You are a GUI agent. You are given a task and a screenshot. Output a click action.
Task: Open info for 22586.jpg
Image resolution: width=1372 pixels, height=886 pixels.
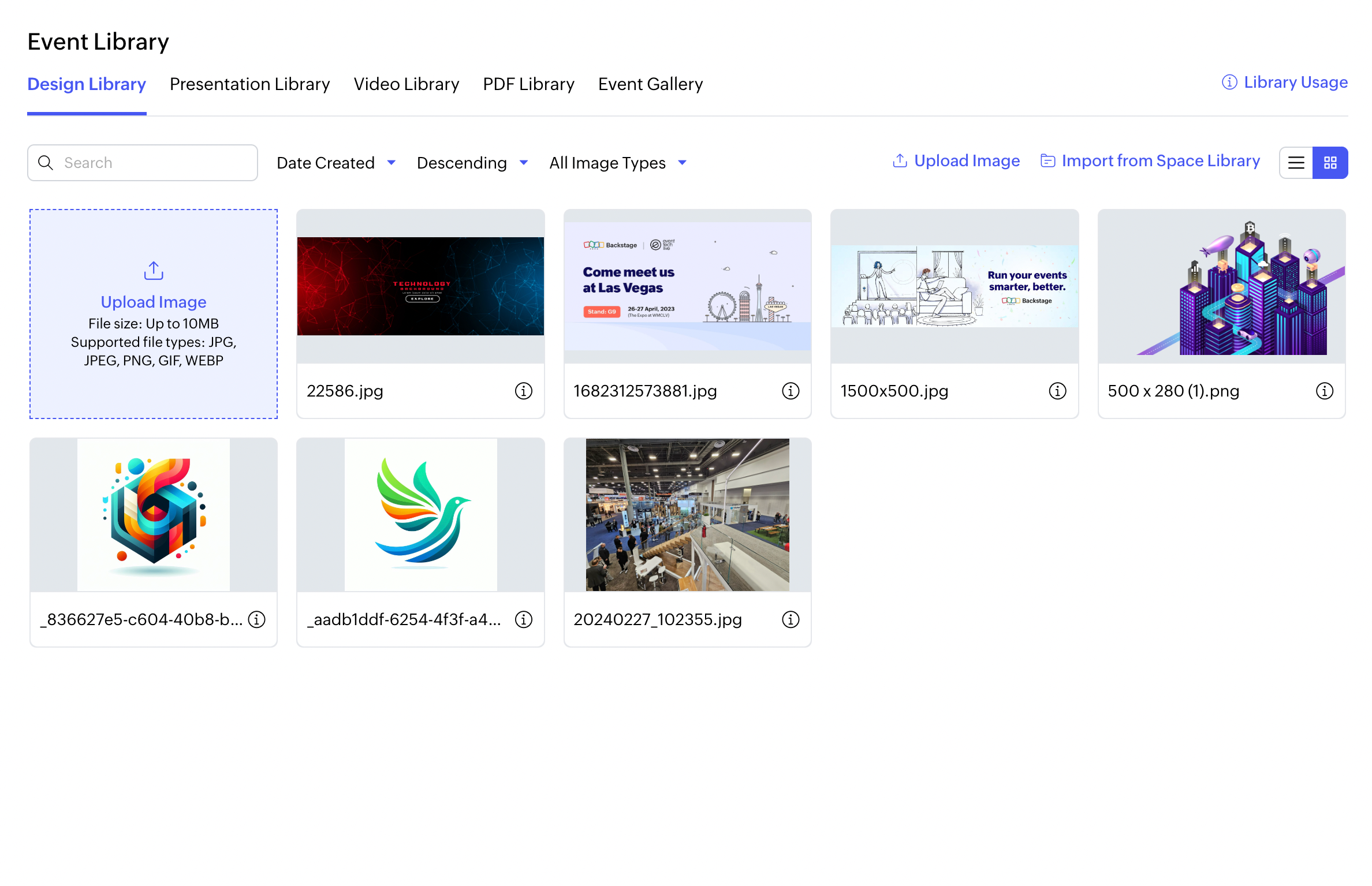[x=523, y=391]
